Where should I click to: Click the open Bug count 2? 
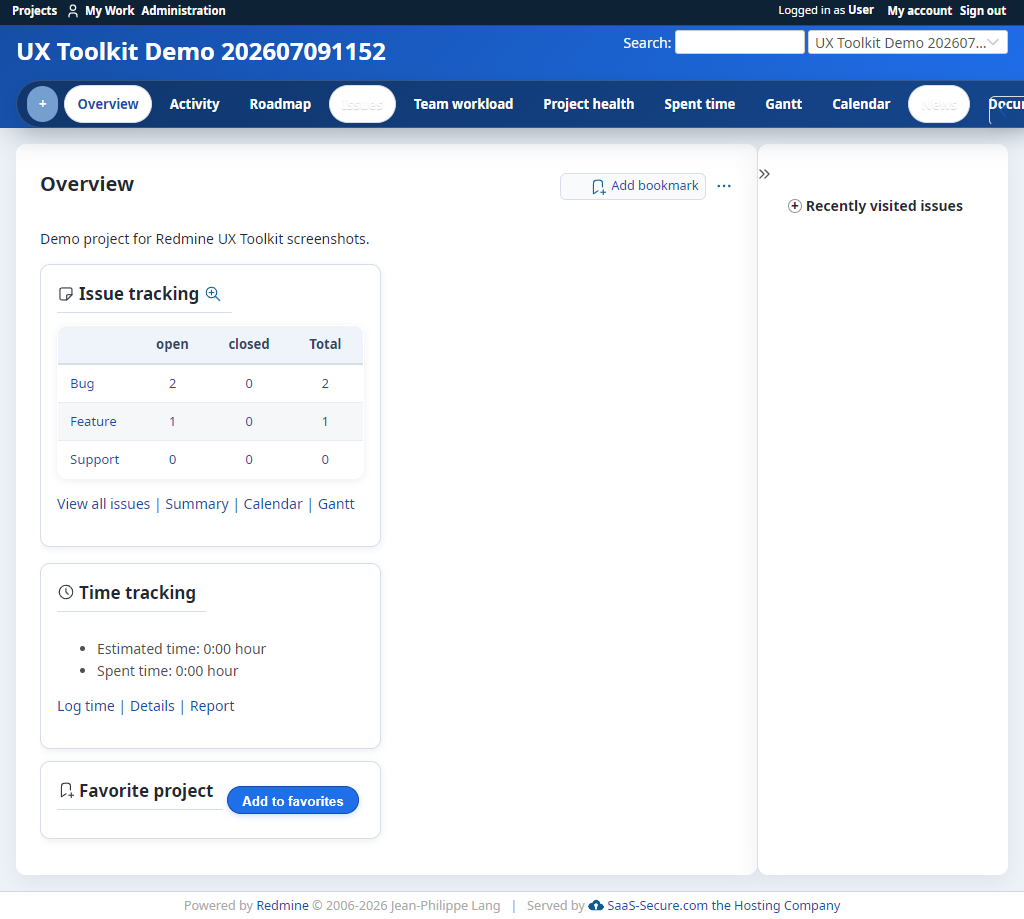pyautogui.click(x=172, y=384)
